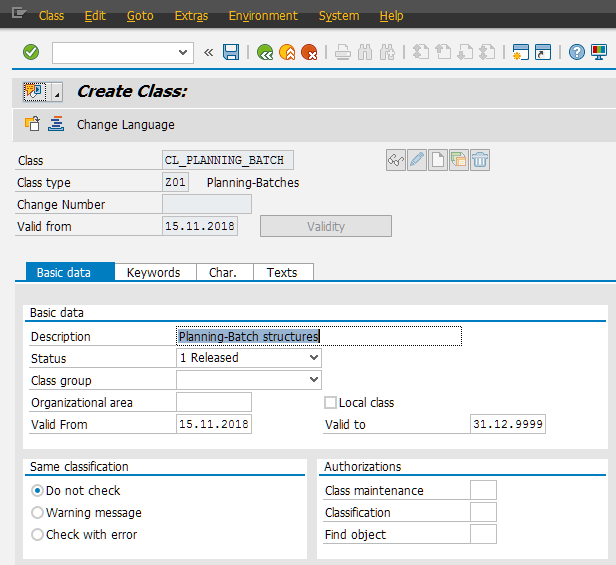Image resolution: width=616 pixels, height=565 pixels.
Task: Click the green Enter checkmark icon
Action: click(31, 52)
